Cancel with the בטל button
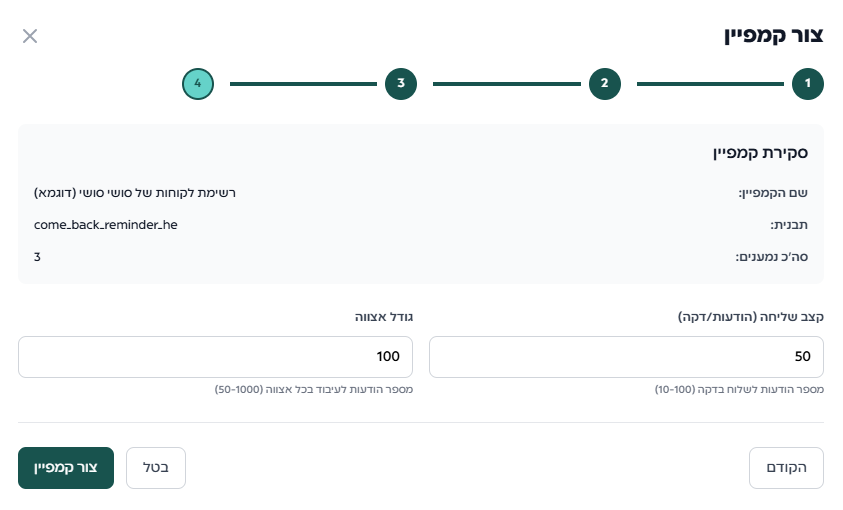The width and height of the screenshot is (843, 510). (156, 468)
